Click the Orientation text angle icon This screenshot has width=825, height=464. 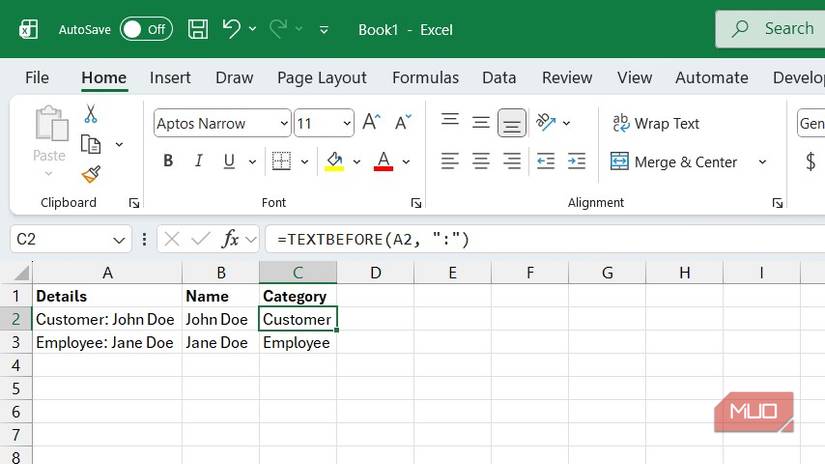point(546,123)
